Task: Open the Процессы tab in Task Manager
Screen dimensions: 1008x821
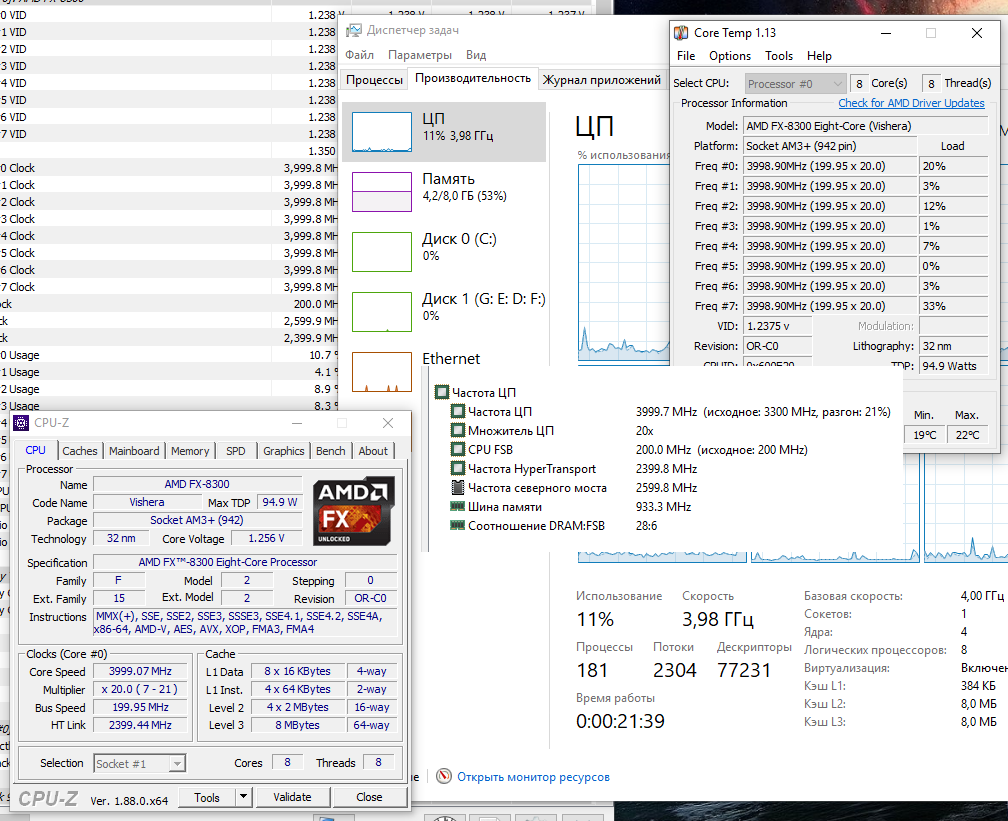Action: point(374,80)
